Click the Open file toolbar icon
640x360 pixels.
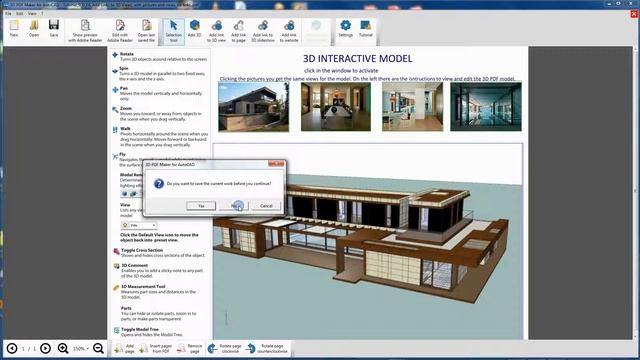tap(34, 29)
